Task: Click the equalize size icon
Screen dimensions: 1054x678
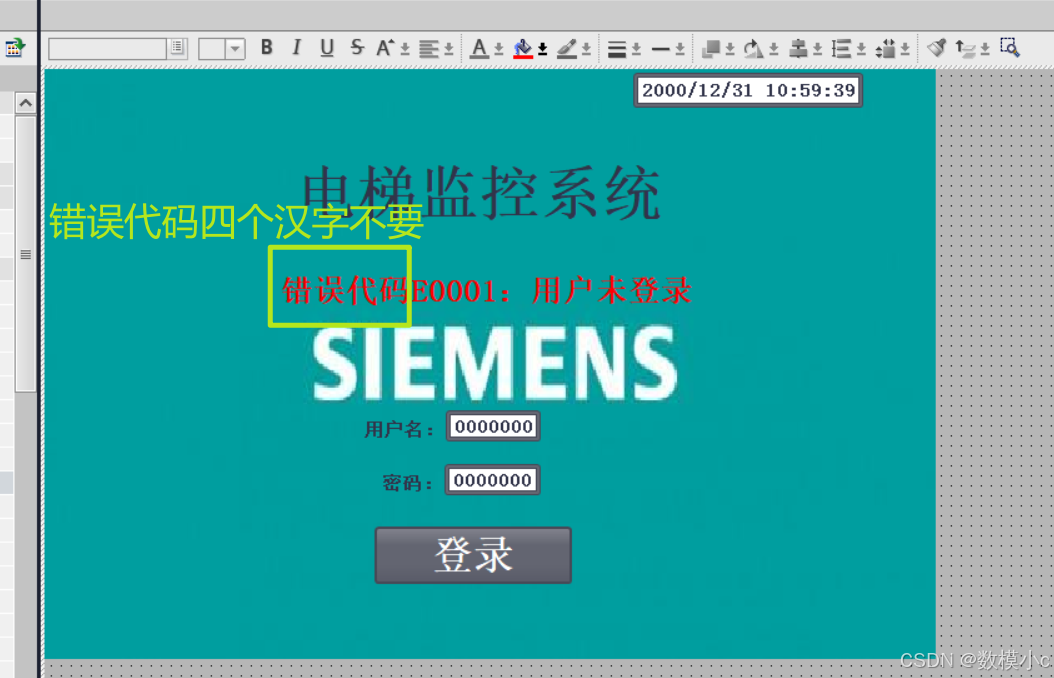Action: (886, 48)
